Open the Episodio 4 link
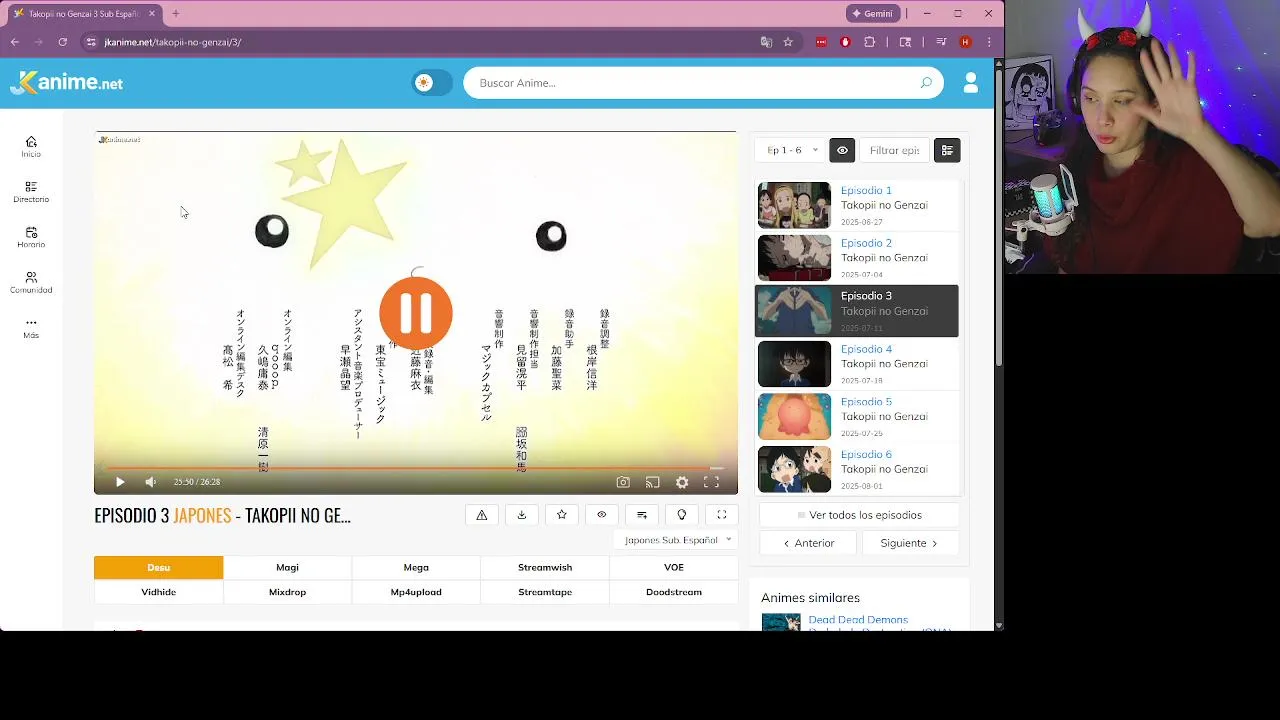 click(866, 349)
